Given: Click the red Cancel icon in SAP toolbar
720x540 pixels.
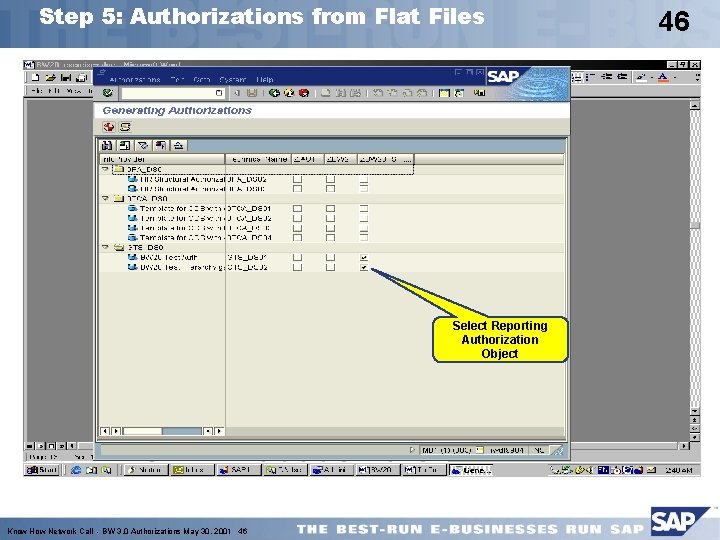Looking at the screenshot, I should (304, 93).
